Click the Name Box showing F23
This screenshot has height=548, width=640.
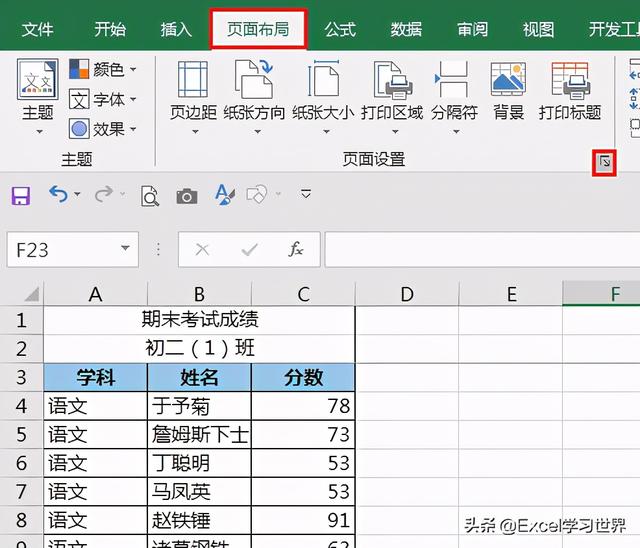click(x=73, y=249)
